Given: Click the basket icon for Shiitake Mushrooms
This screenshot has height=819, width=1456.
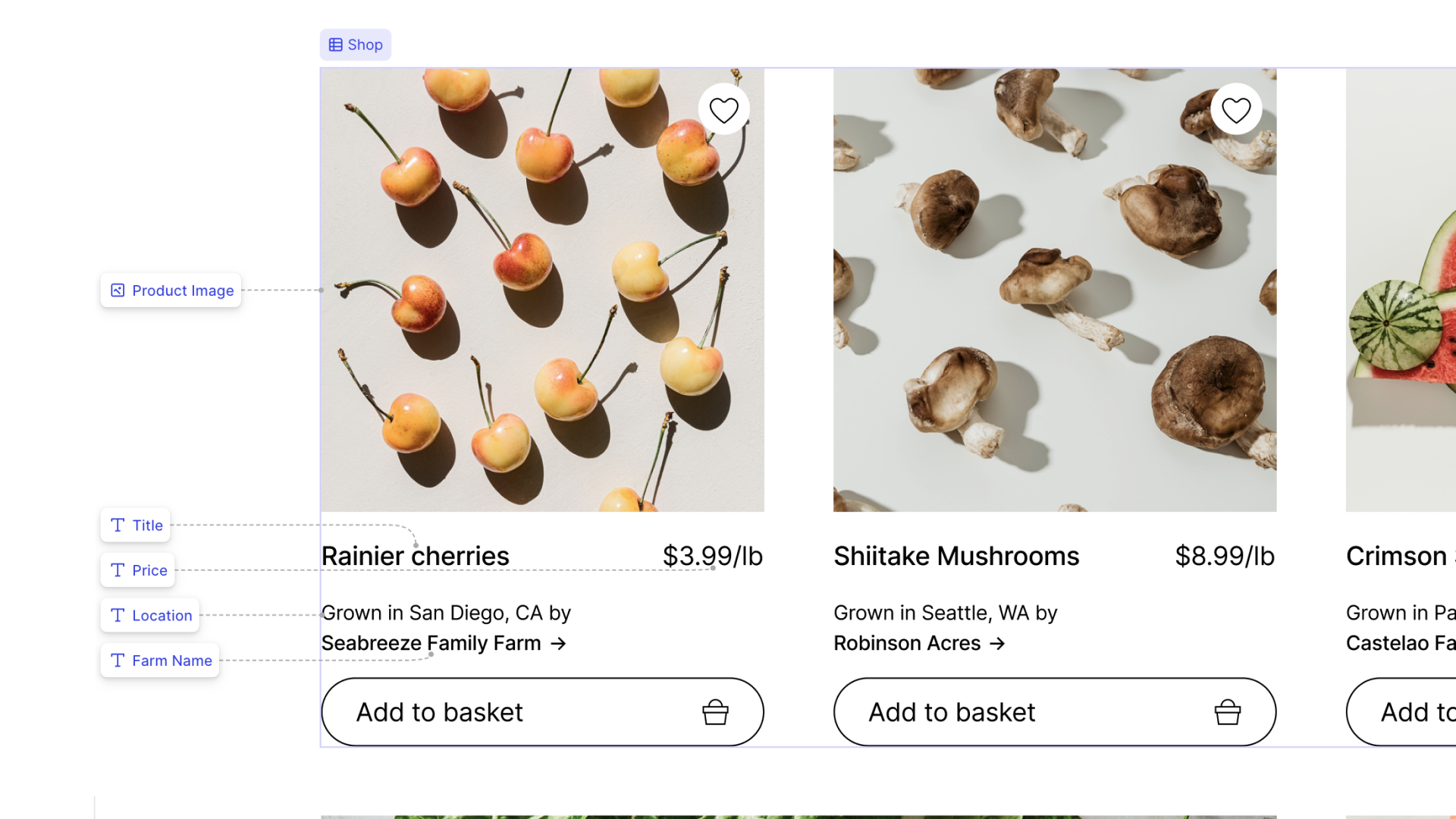Looking at the screenshot, I should [1228, 712].
